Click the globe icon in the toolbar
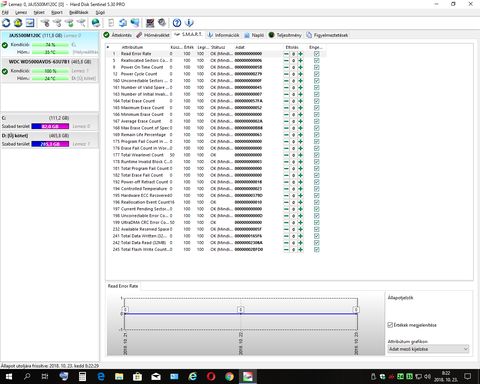 96,23
